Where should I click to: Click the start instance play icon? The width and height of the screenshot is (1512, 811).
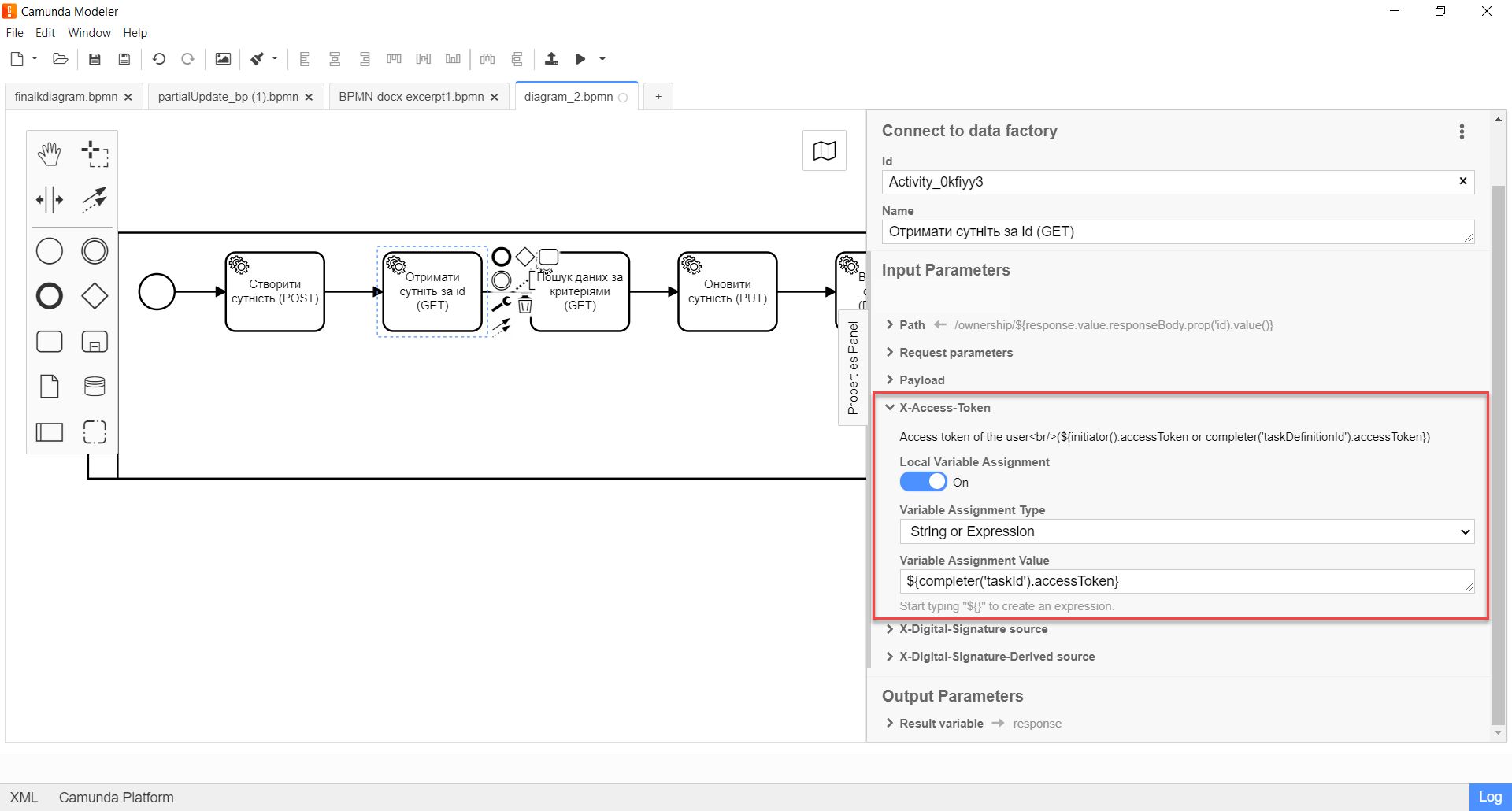[x=580, y=59]
